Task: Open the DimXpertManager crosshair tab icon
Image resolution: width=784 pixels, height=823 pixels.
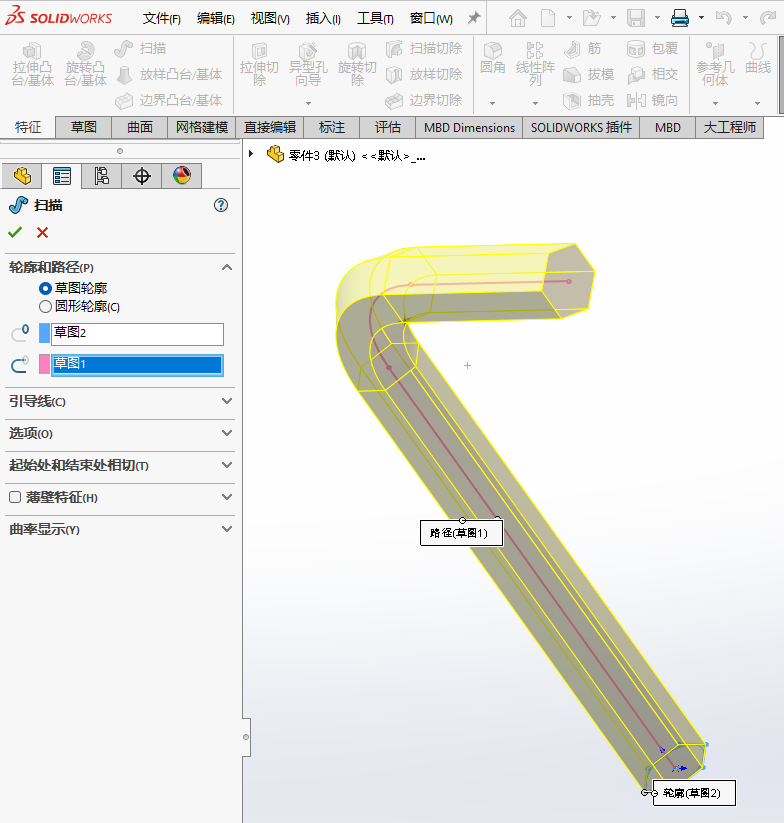Action: [141, 176]
